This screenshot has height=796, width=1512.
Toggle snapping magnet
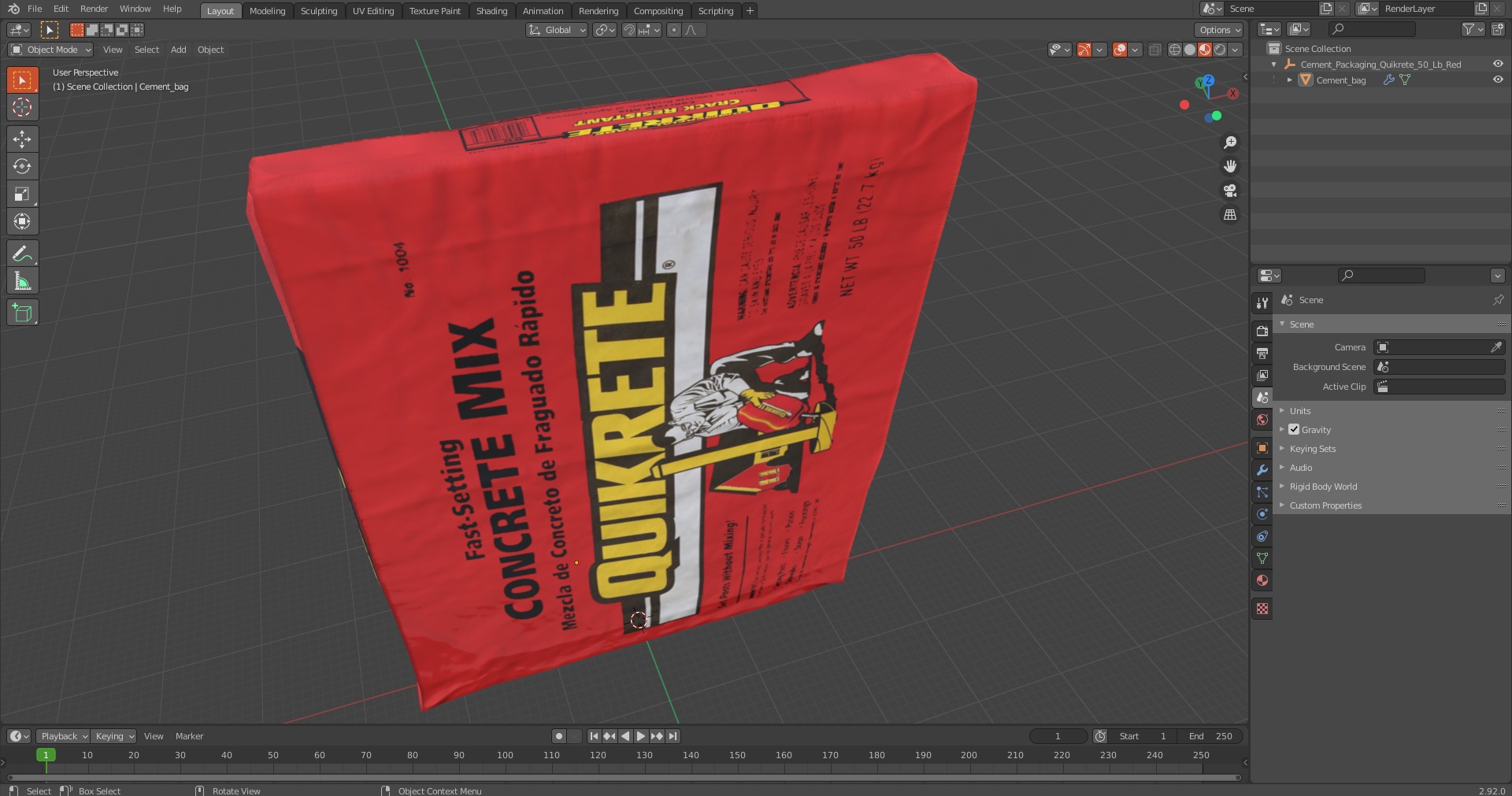coord(628,30)
